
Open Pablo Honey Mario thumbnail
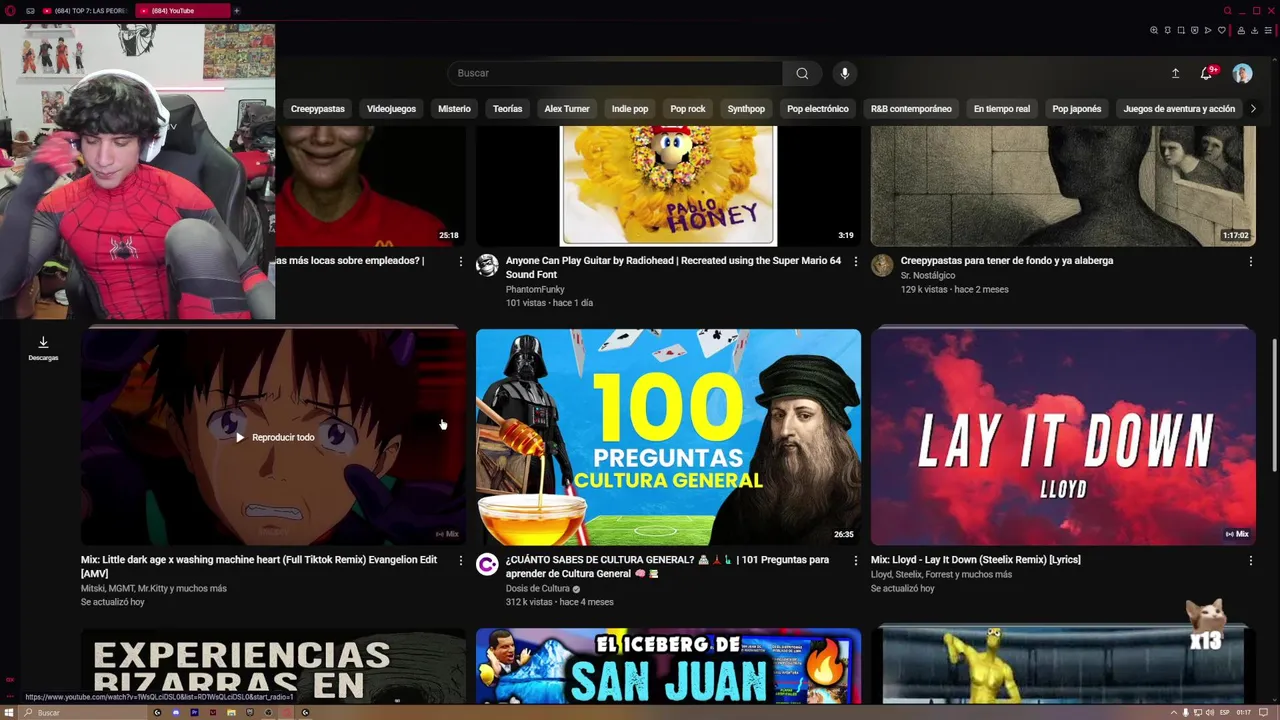(668, 185)
